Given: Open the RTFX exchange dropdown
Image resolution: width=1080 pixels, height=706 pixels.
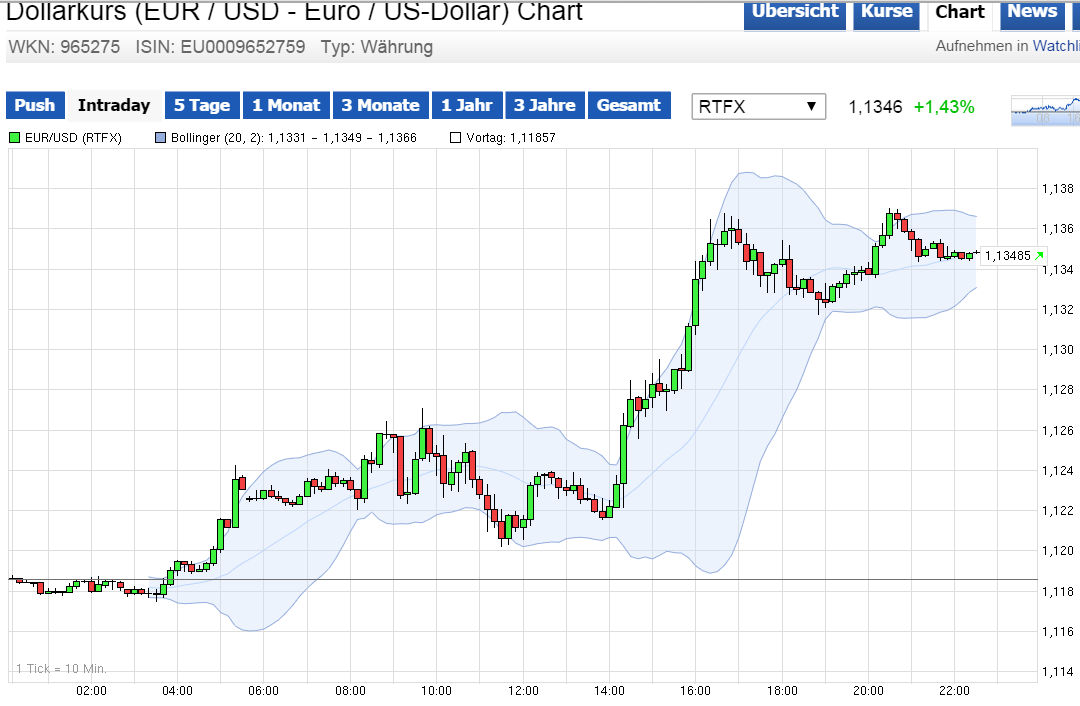Looking at the screenshot, I should 758,107.
